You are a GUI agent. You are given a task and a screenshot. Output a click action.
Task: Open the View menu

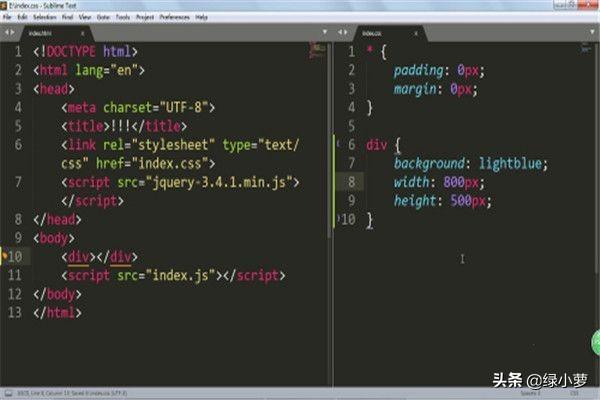[x=85, y=17]
